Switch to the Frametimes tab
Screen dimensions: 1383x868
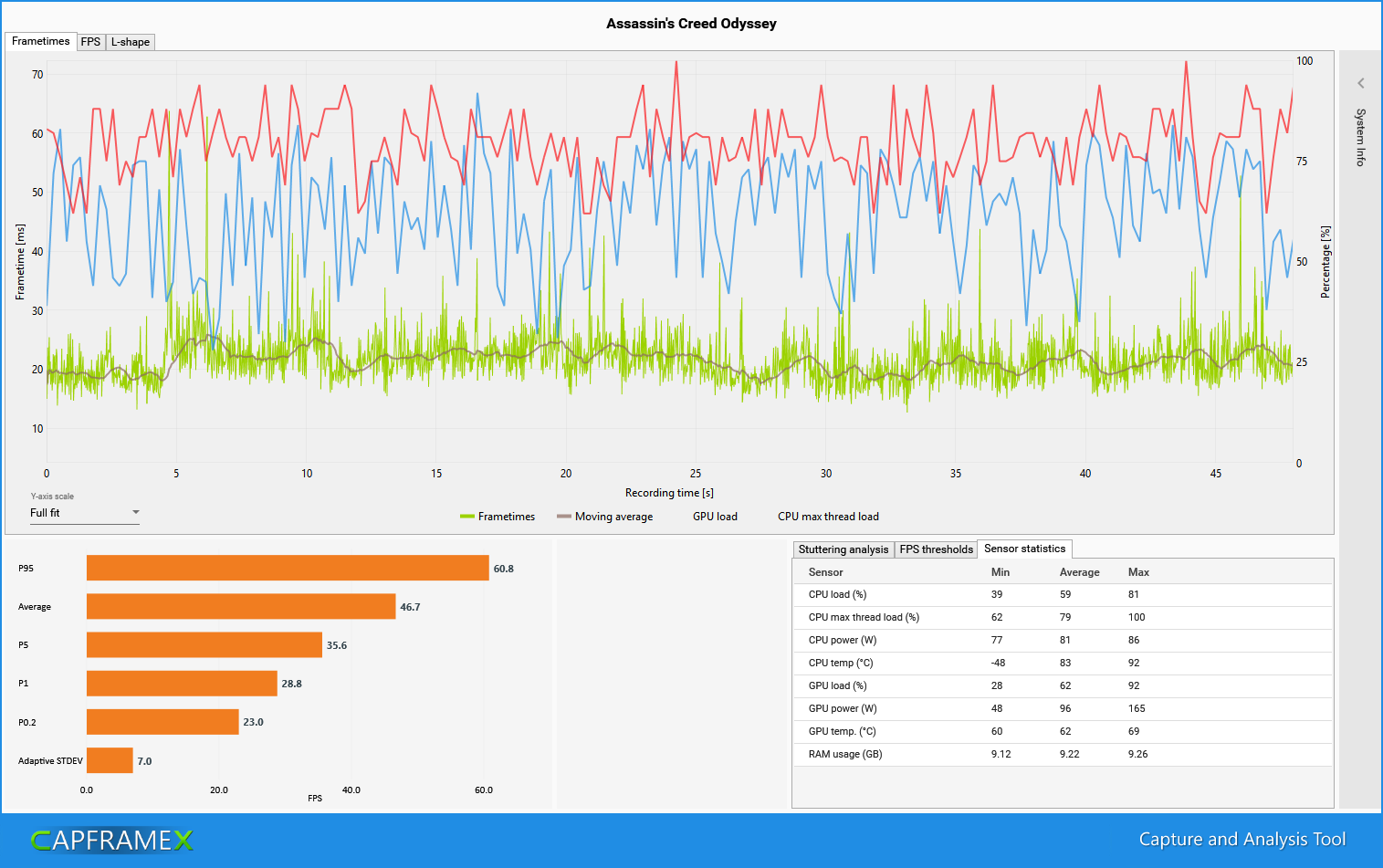(x=40, y=41)
